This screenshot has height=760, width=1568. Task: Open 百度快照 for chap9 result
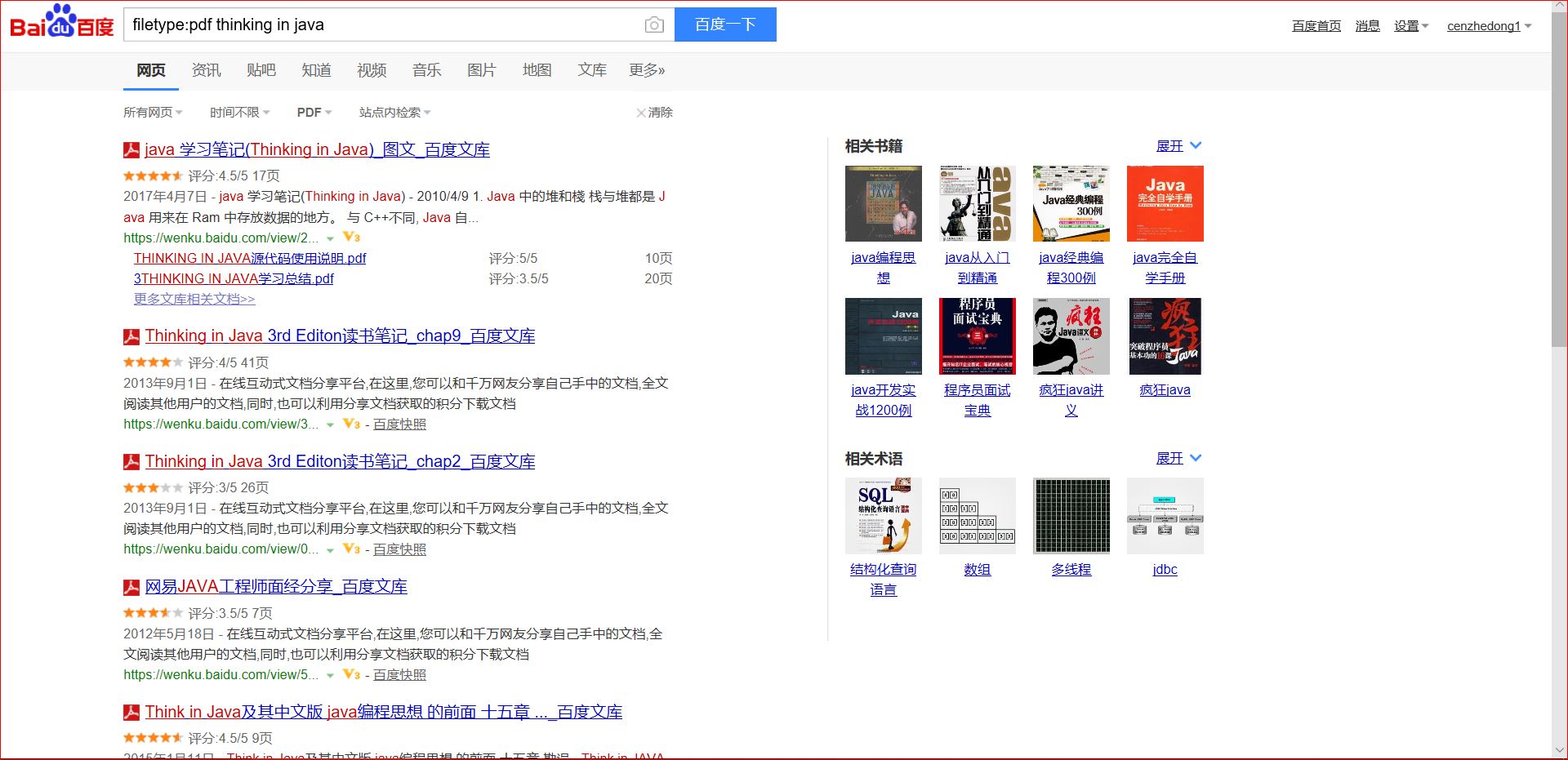pyautogui.click(x=399, y=424)
